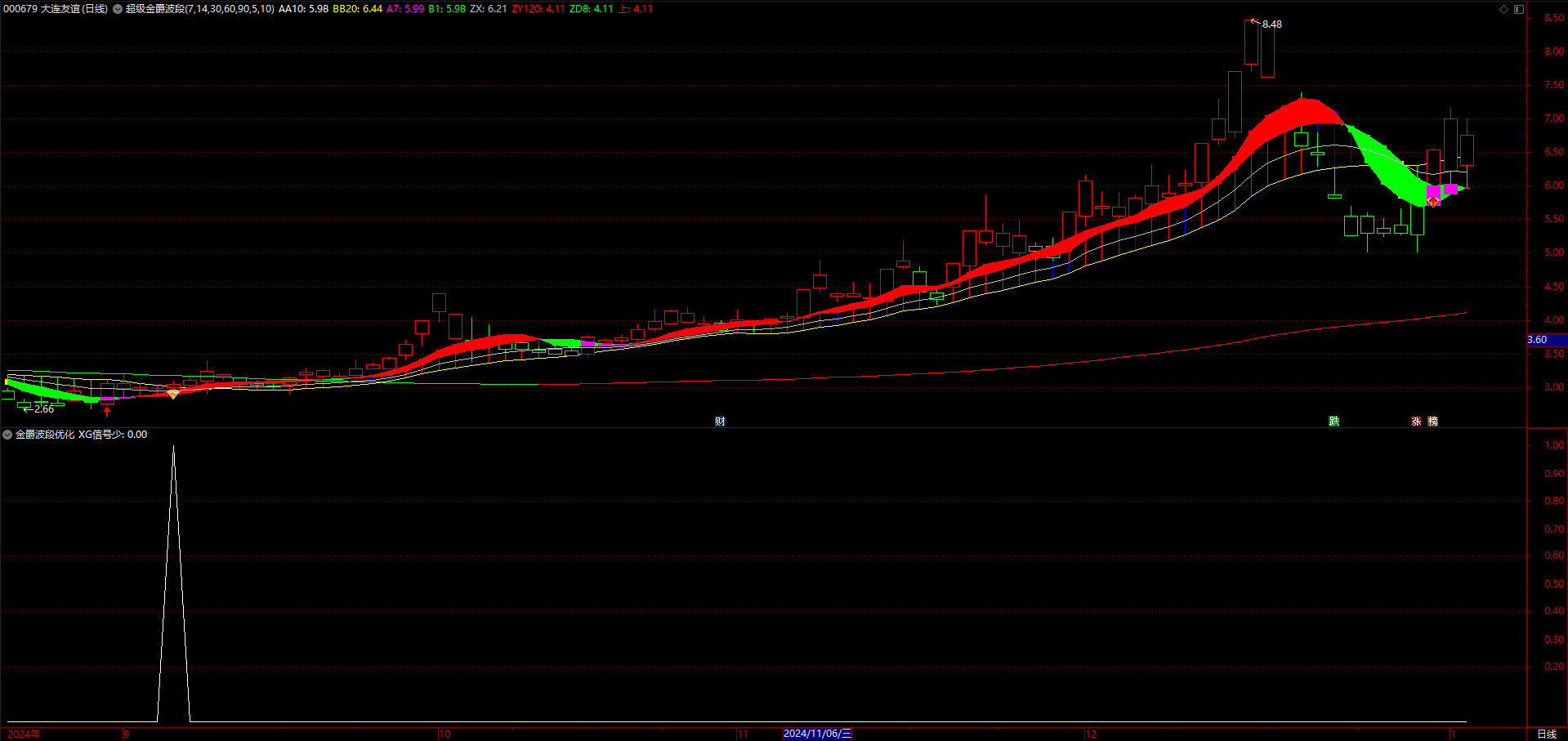Click the 上: 4.11 value

click(636, 9)
